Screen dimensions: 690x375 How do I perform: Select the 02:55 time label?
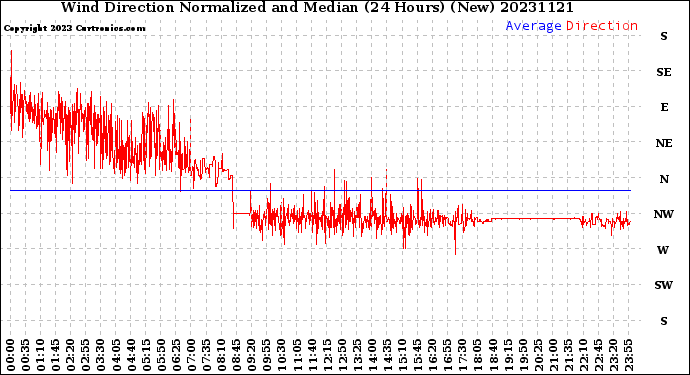point(86,356)
